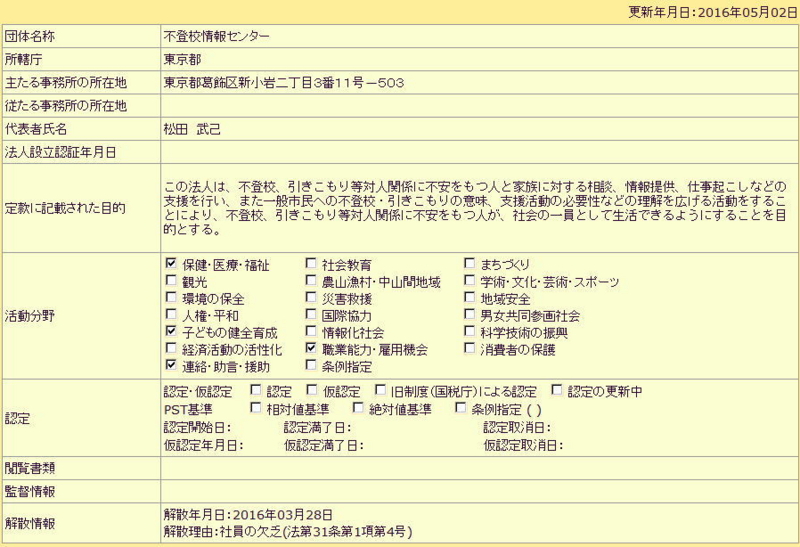Click the 監督情報 row label

30,491
